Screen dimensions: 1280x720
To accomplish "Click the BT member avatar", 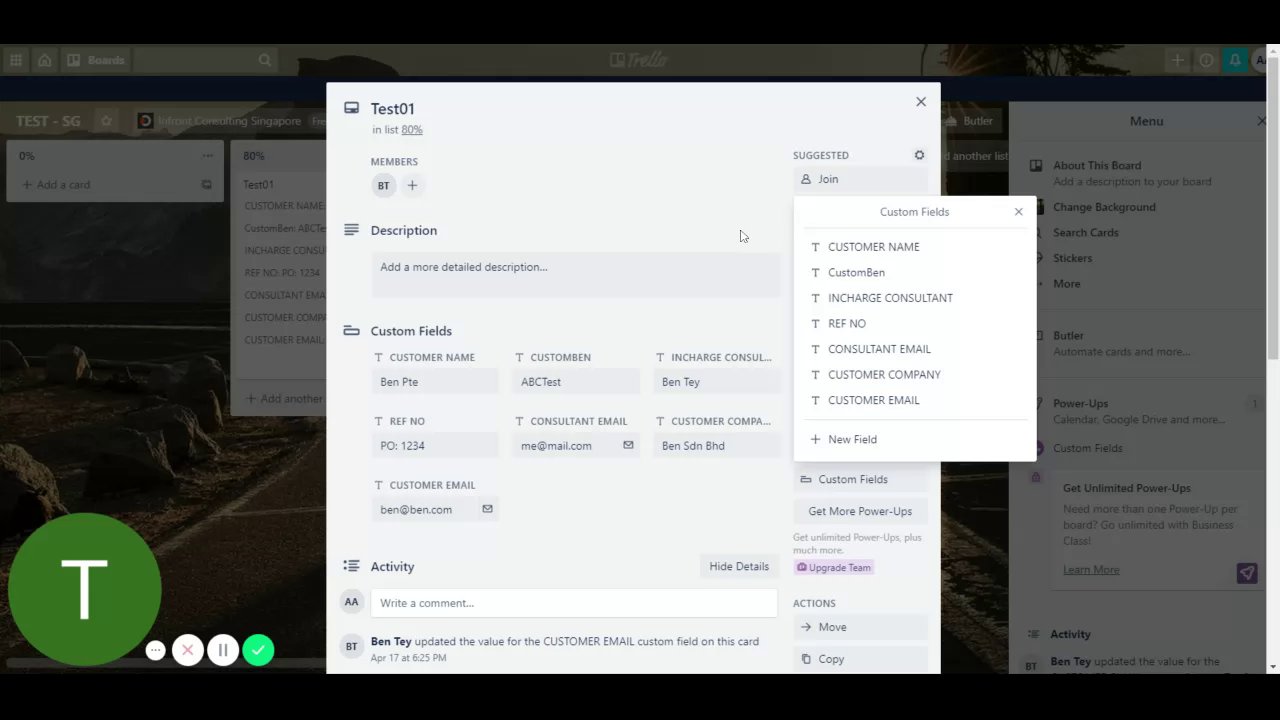I will click(383, 185).
